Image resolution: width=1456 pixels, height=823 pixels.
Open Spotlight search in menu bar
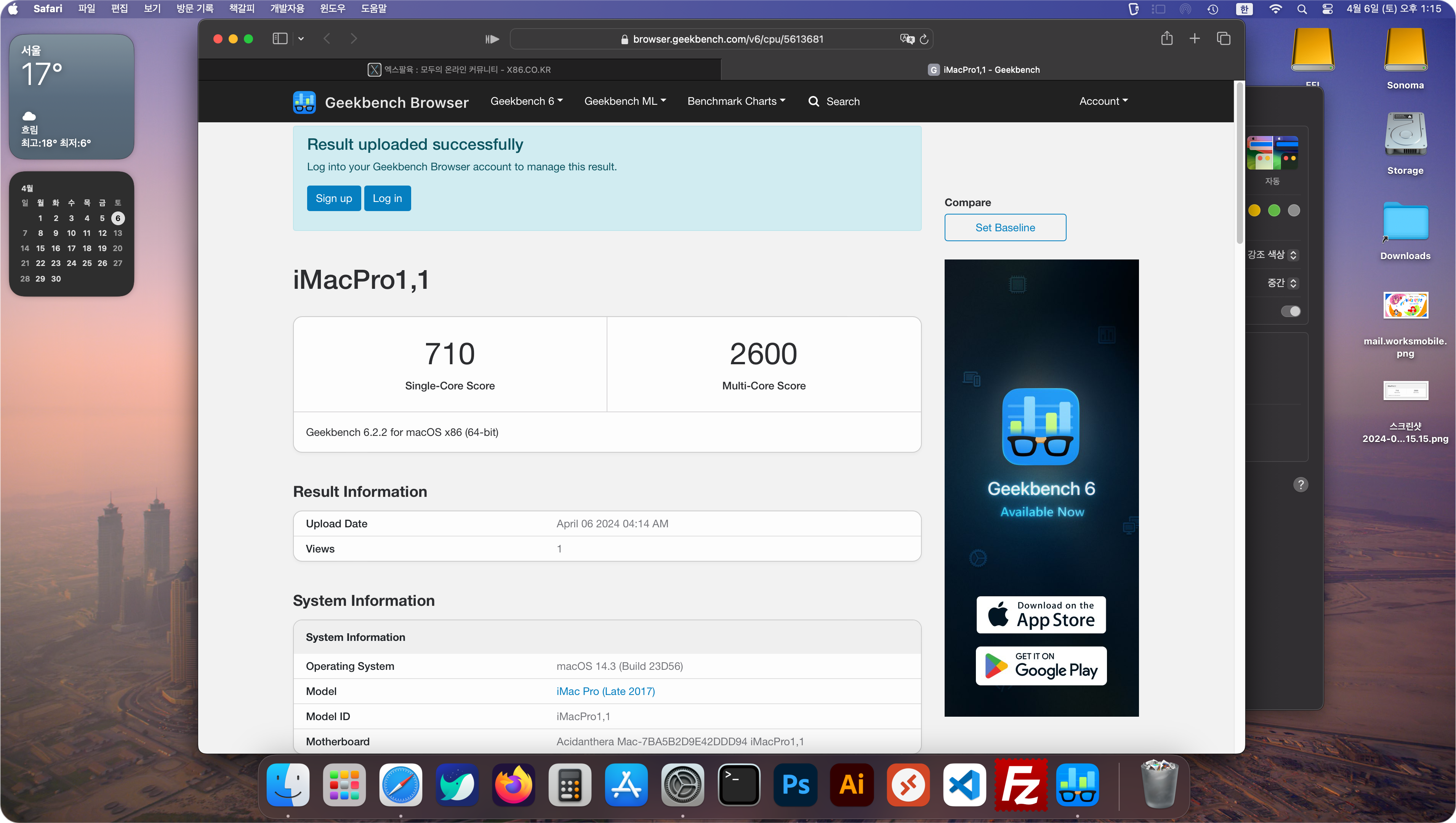point(1302,8)
